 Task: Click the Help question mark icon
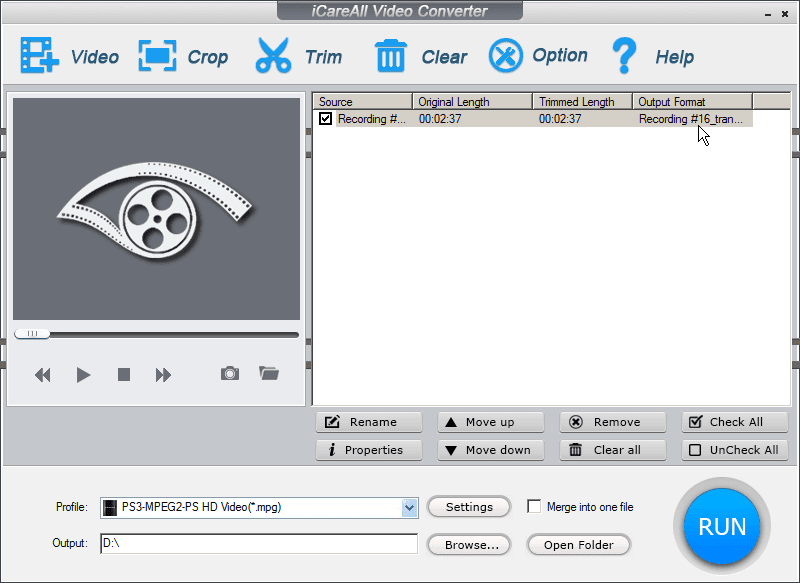pyautogui.click(x=624, y=56)
